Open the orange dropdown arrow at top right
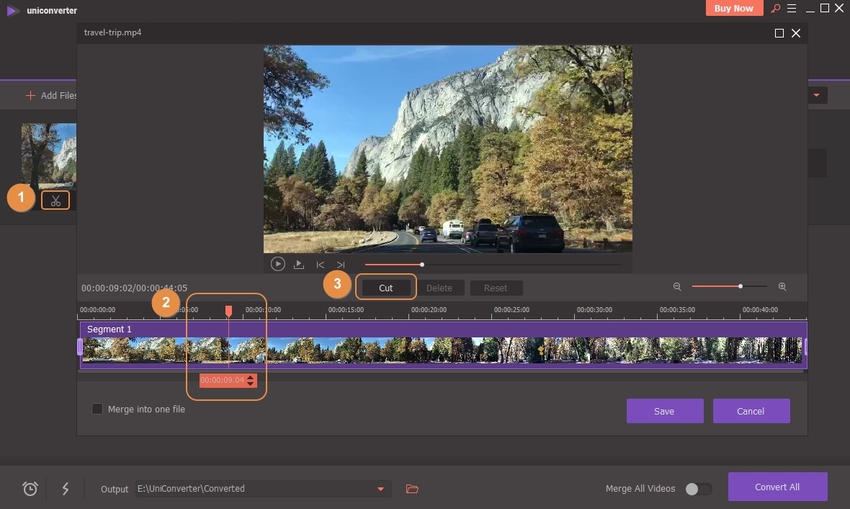The image size is (850, 509). (x=817, y=95)
